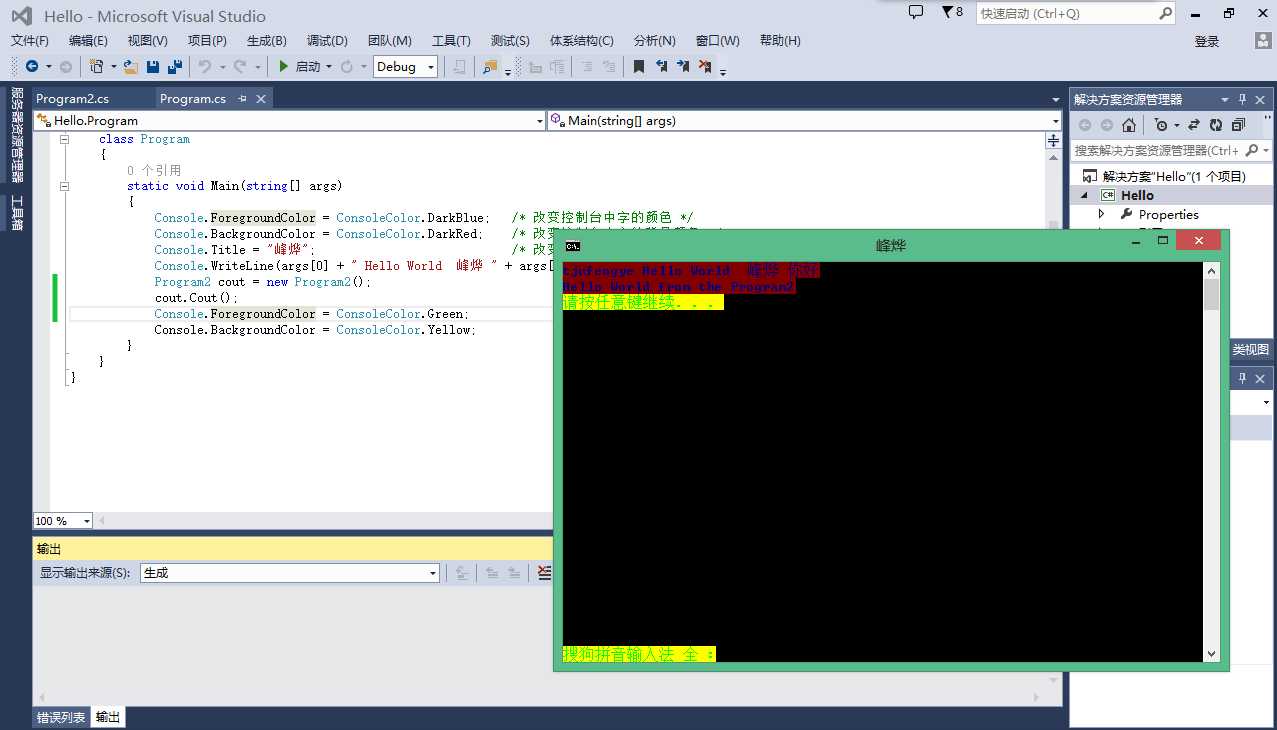1277x730 pixels.
Task: Go to the previous bookmark icon
Action: [x=661, y=67]
